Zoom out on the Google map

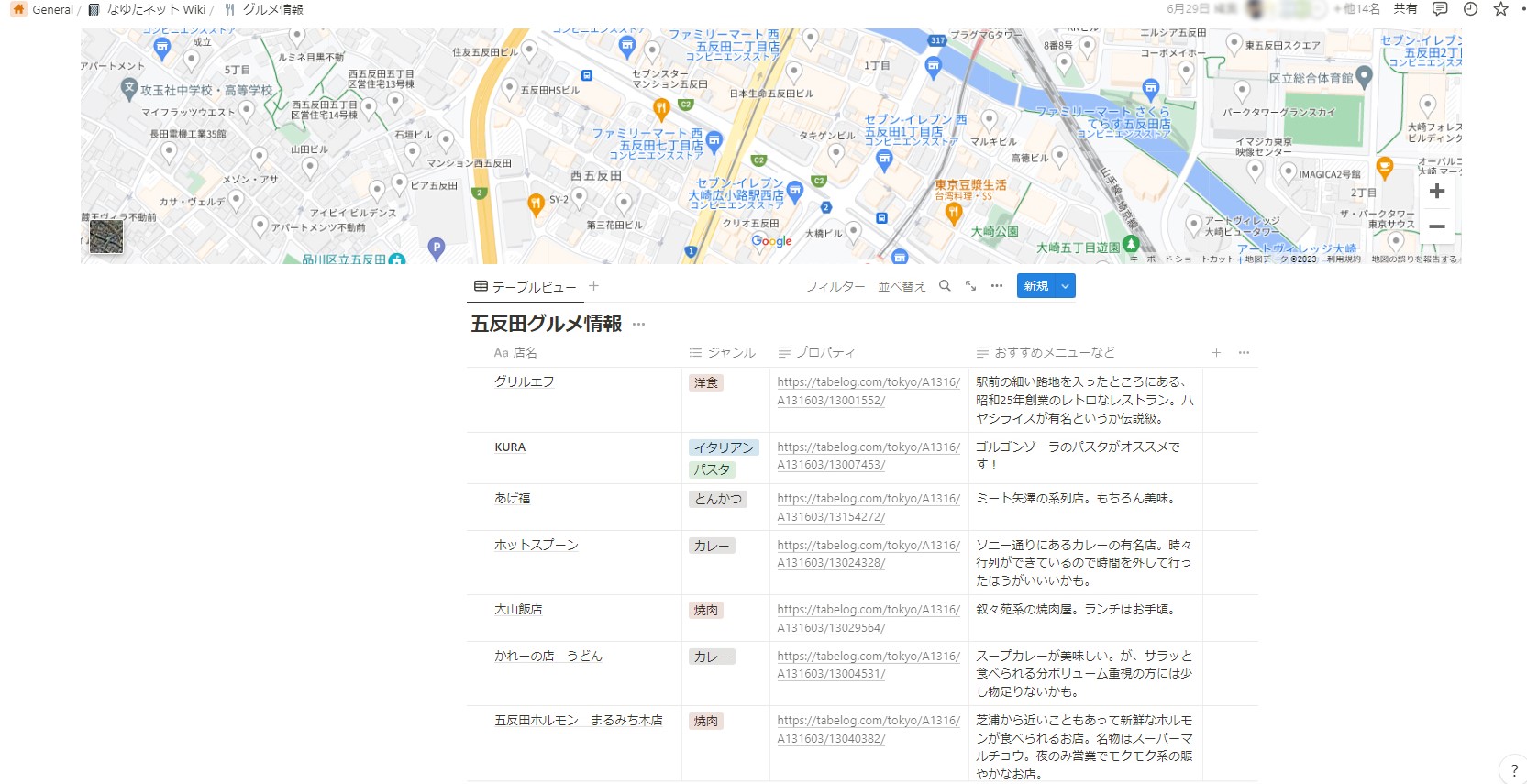pos(1437,226)
